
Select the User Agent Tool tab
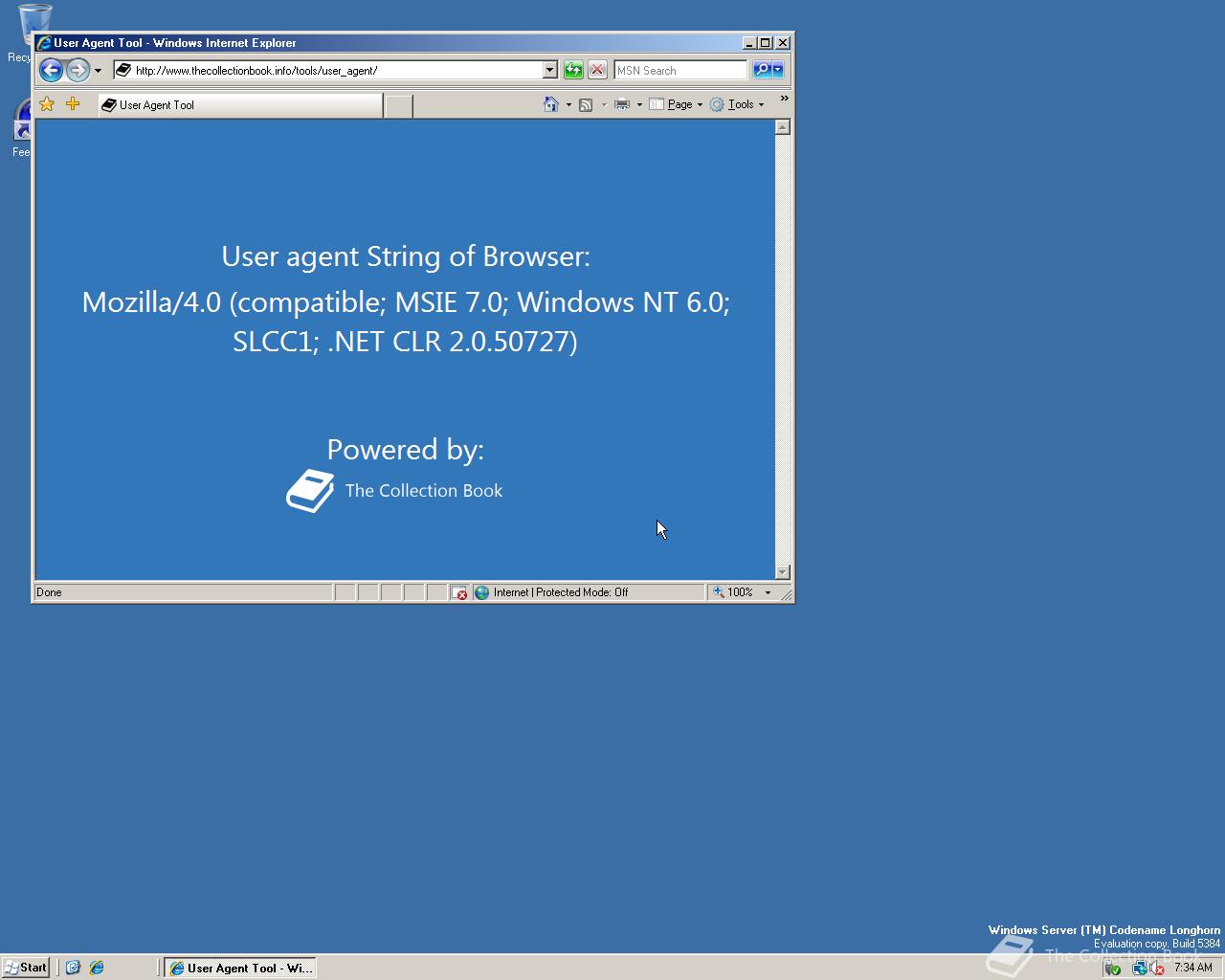(x=240, y=105)
